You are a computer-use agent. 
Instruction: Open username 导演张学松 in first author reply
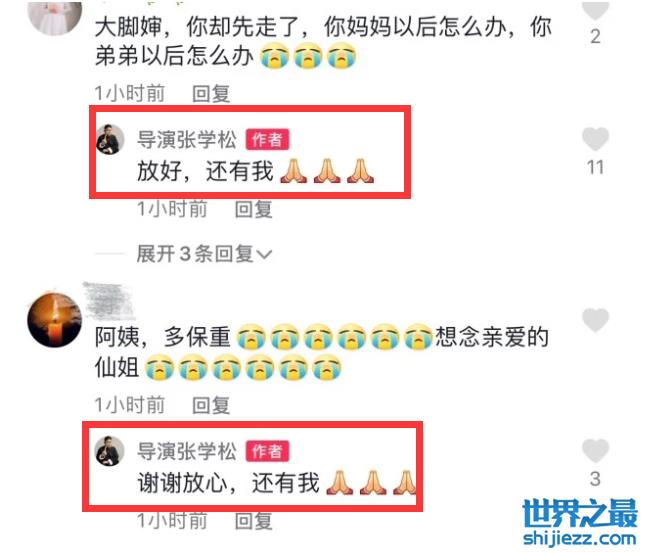pos(187,139)
